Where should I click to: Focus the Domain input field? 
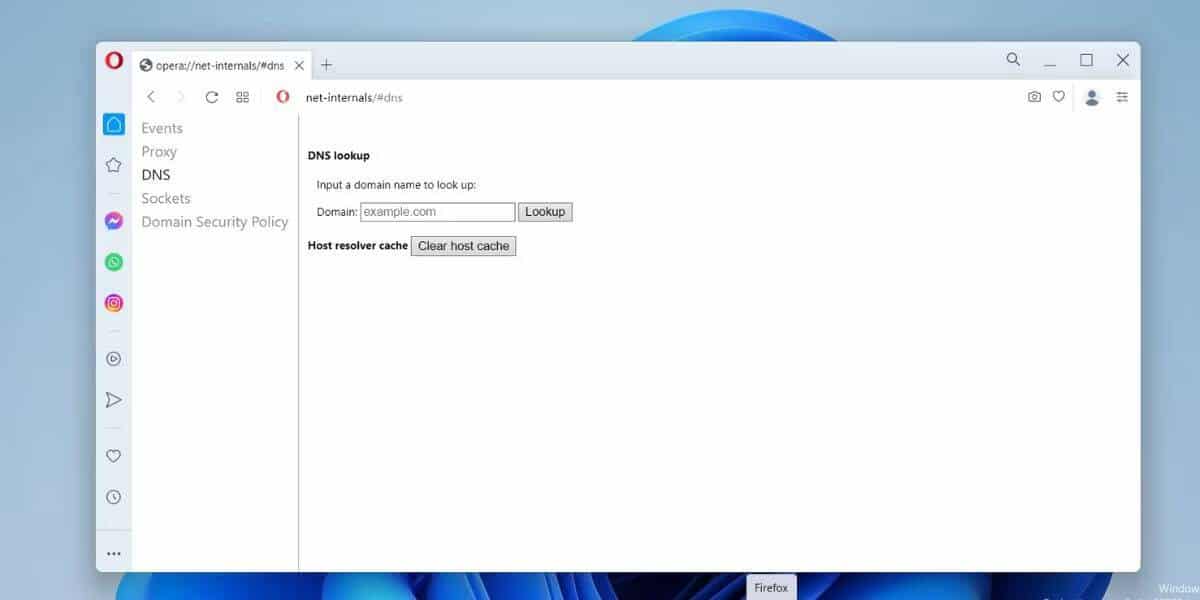point(438,212)
